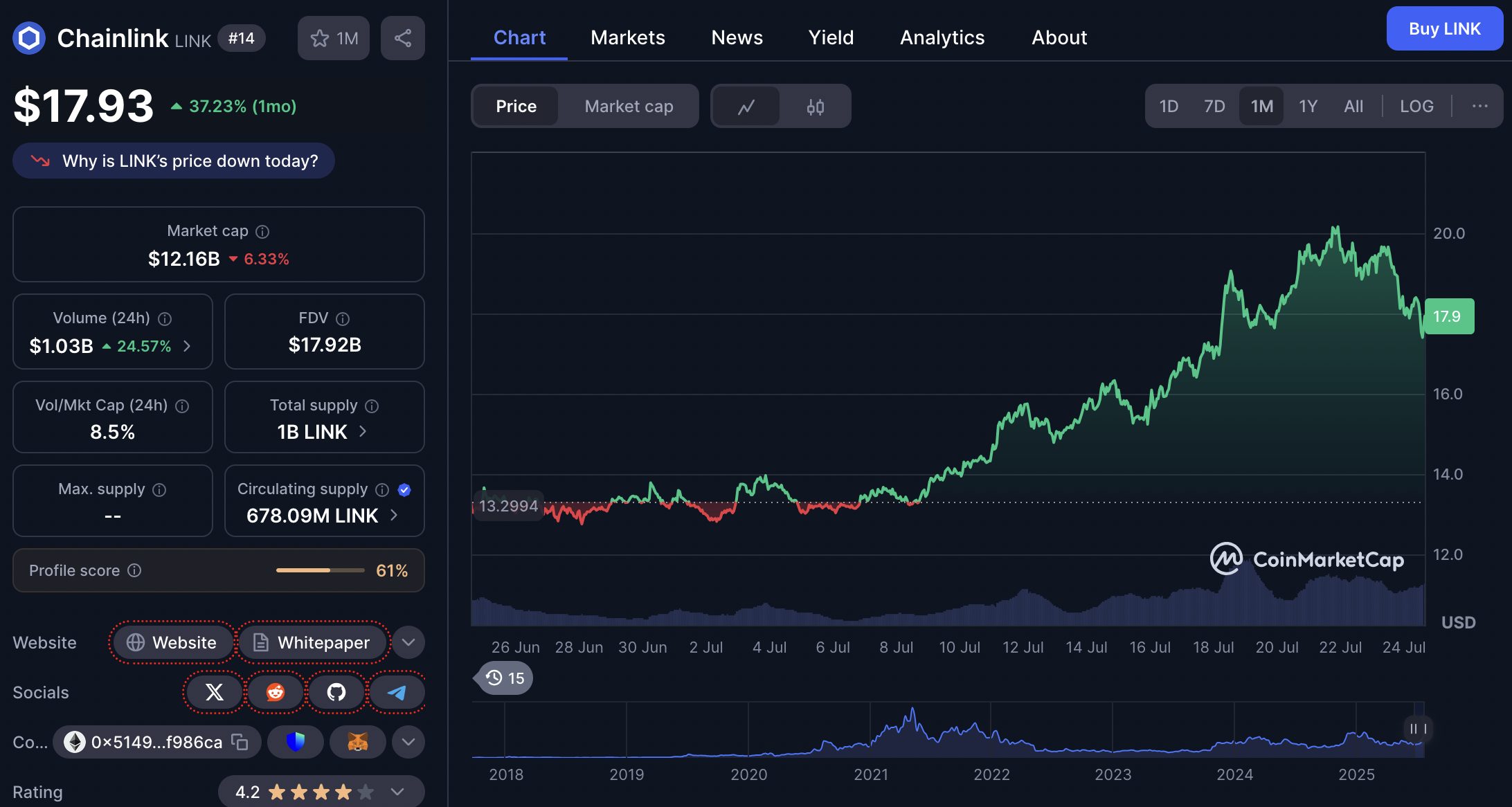The width and height of the screenshot is (1512, 807).
Task: Set chart range to 1Y
Action: click(1308, 107)
